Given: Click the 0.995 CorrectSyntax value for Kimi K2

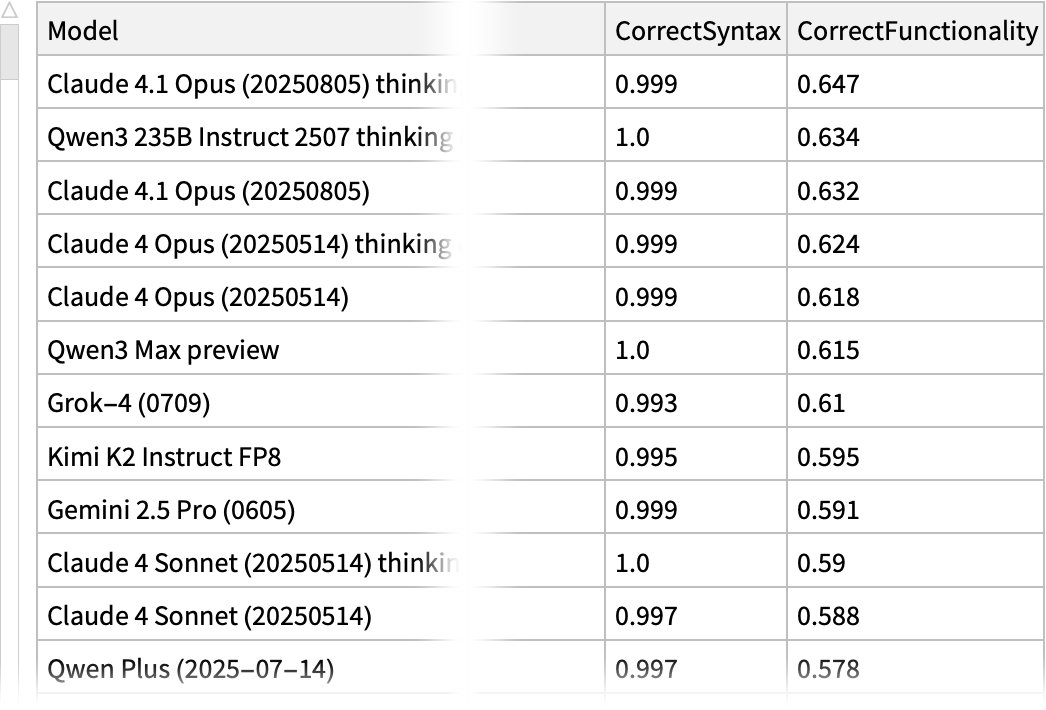Looking at the screenshot, I should coord(646,457).
